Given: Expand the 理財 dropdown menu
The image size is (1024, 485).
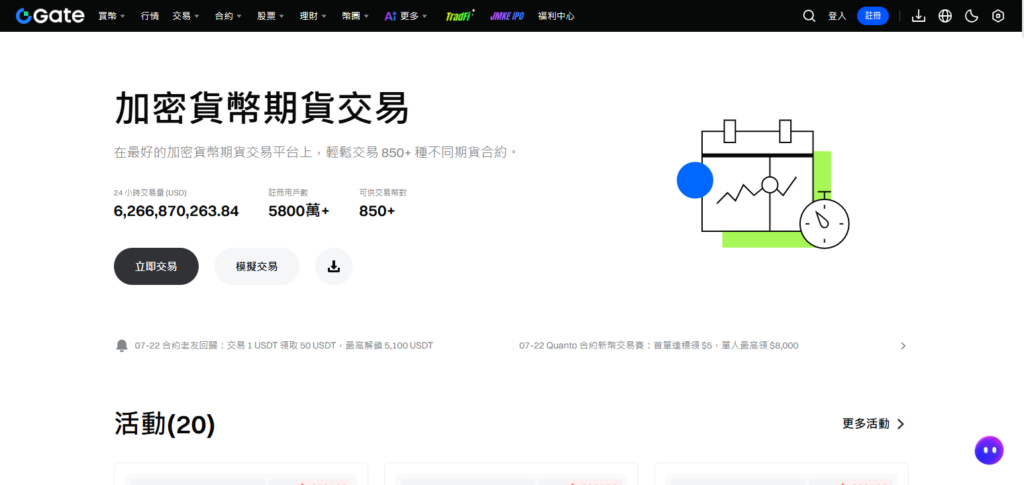Looking at the screenshot, I should pos(313,16).
